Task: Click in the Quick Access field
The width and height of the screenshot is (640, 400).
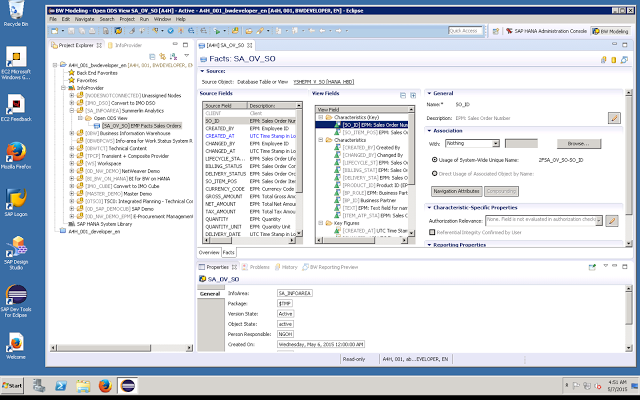Action: point(465,31)
